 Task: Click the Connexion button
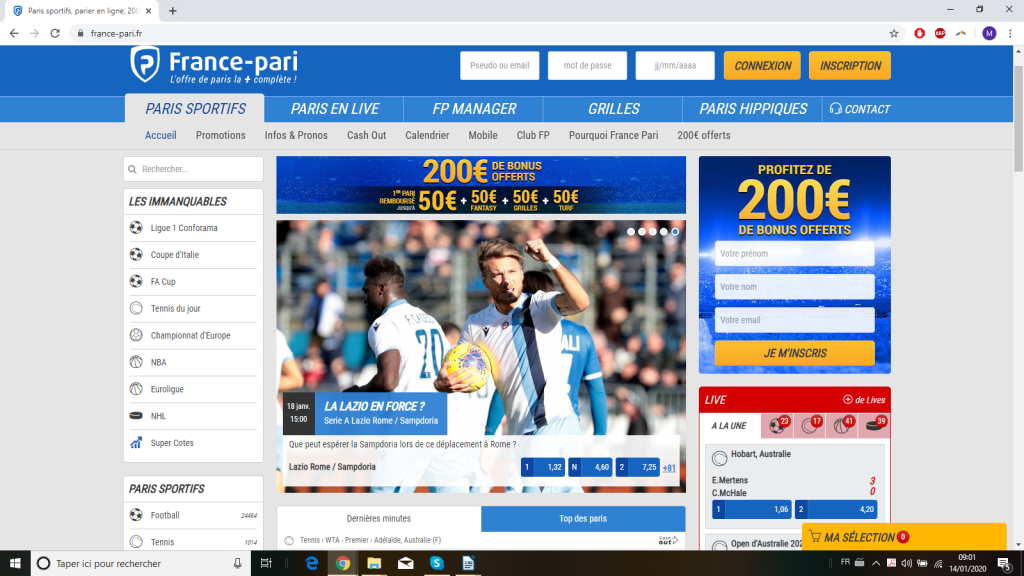point(762,65)
